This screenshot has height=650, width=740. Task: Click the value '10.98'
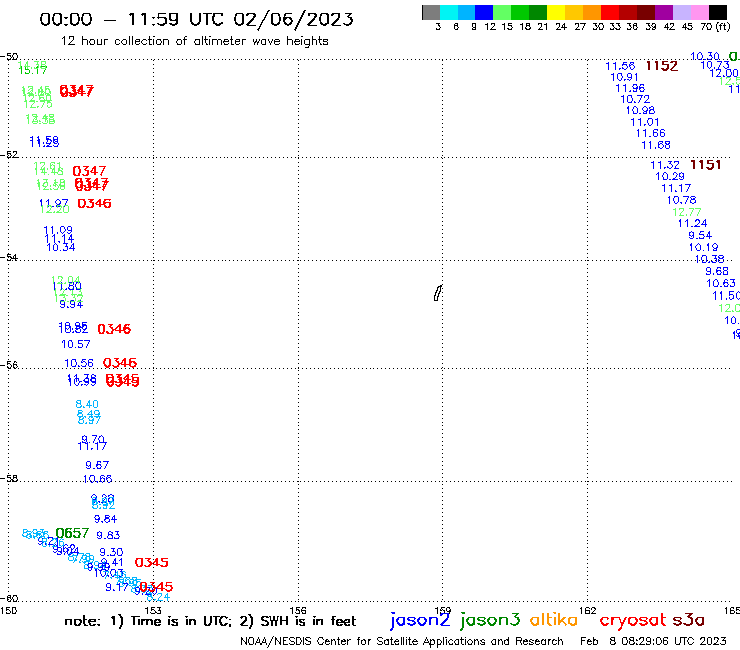640,110
